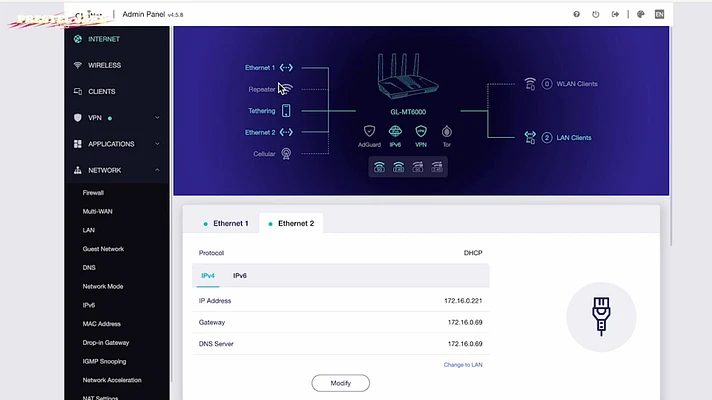Click the guest 2.4G Wi-Fi icon, fourth in row

point(437,167)
